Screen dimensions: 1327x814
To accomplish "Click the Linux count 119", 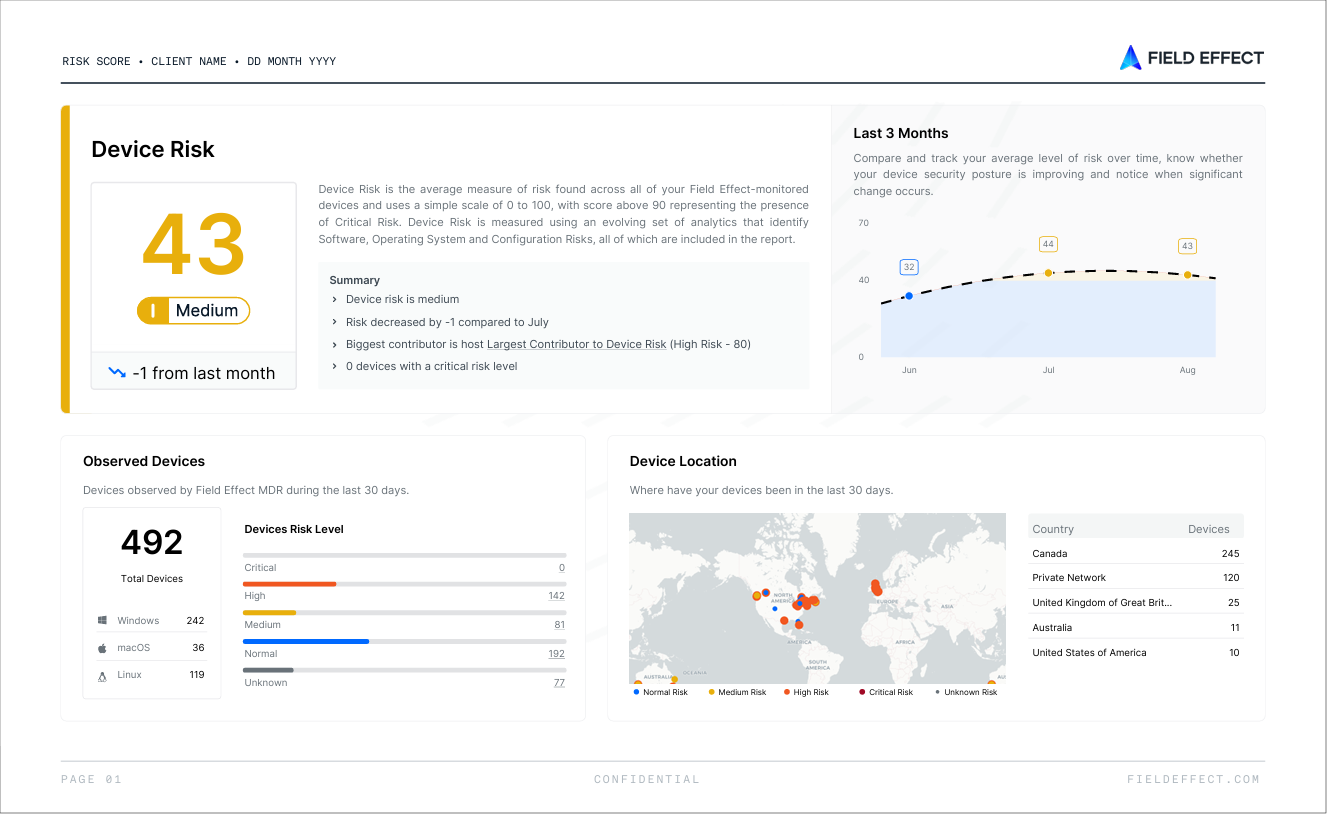I will point(196,675).
